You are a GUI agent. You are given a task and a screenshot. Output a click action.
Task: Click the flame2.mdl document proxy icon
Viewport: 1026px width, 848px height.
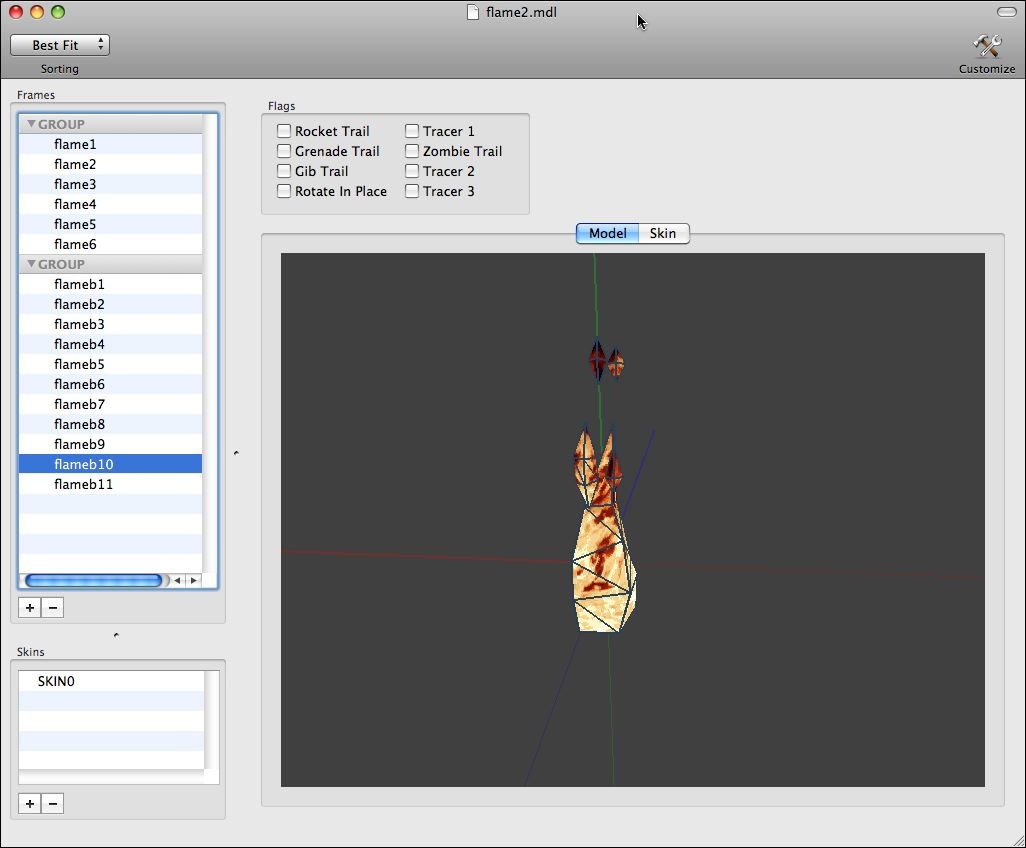pyautogui.click(x=474, y=12)
